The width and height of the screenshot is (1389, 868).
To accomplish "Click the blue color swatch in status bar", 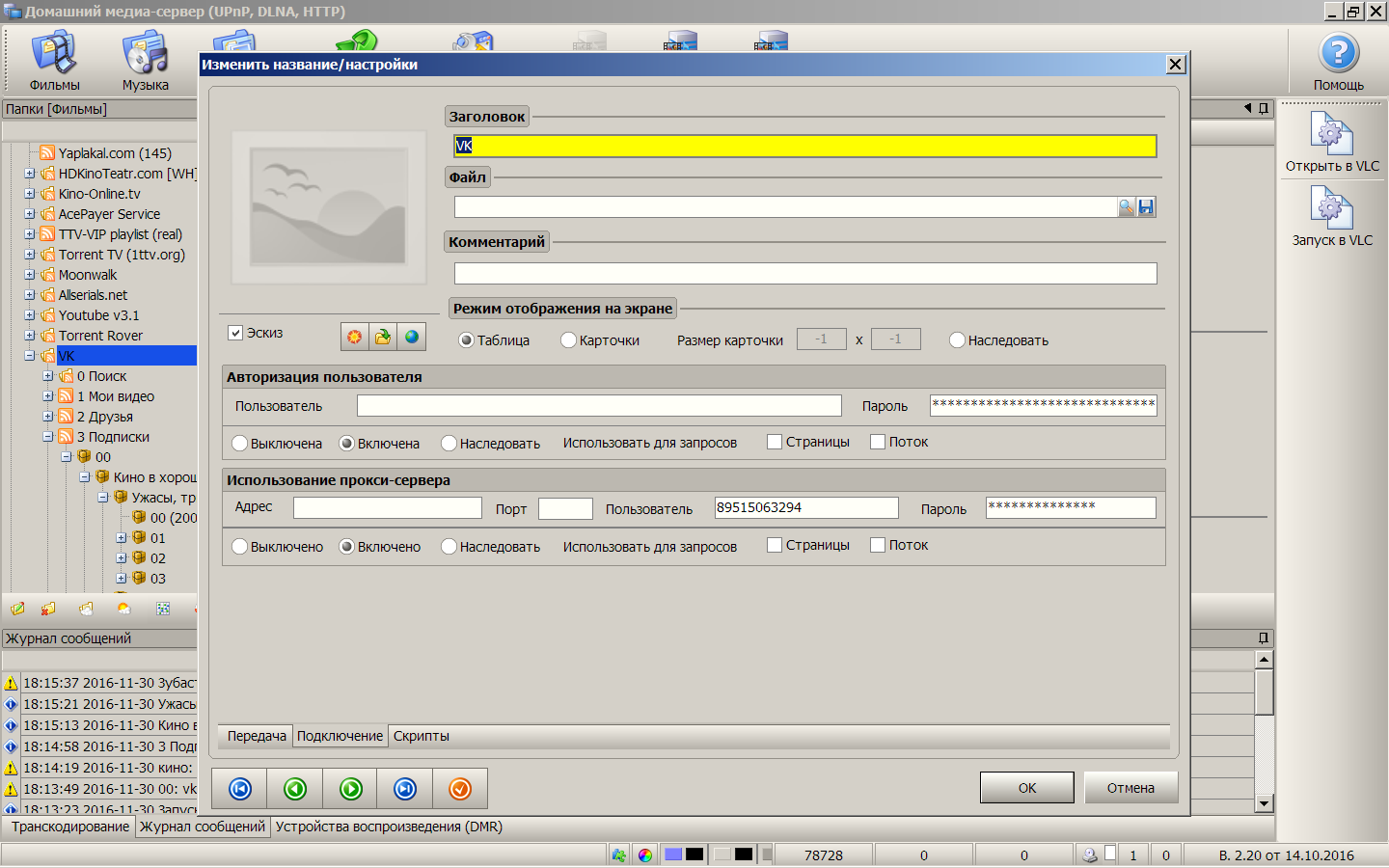I will (673, 854).
